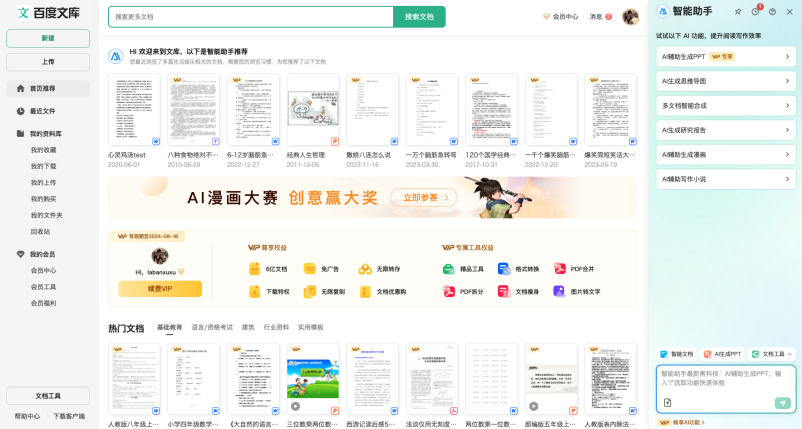
Task: Click the send message arrow button
Action: click(x=783, y=403)
